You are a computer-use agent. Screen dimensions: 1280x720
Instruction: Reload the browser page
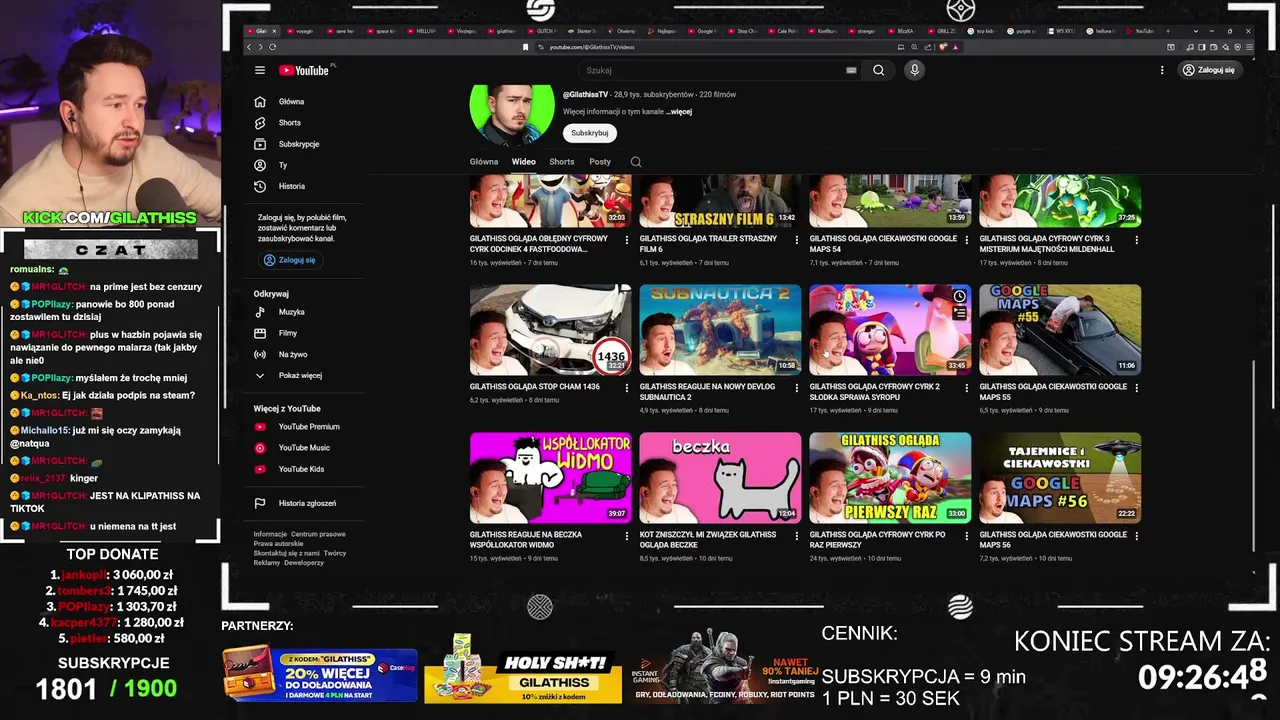click(272, 47)
